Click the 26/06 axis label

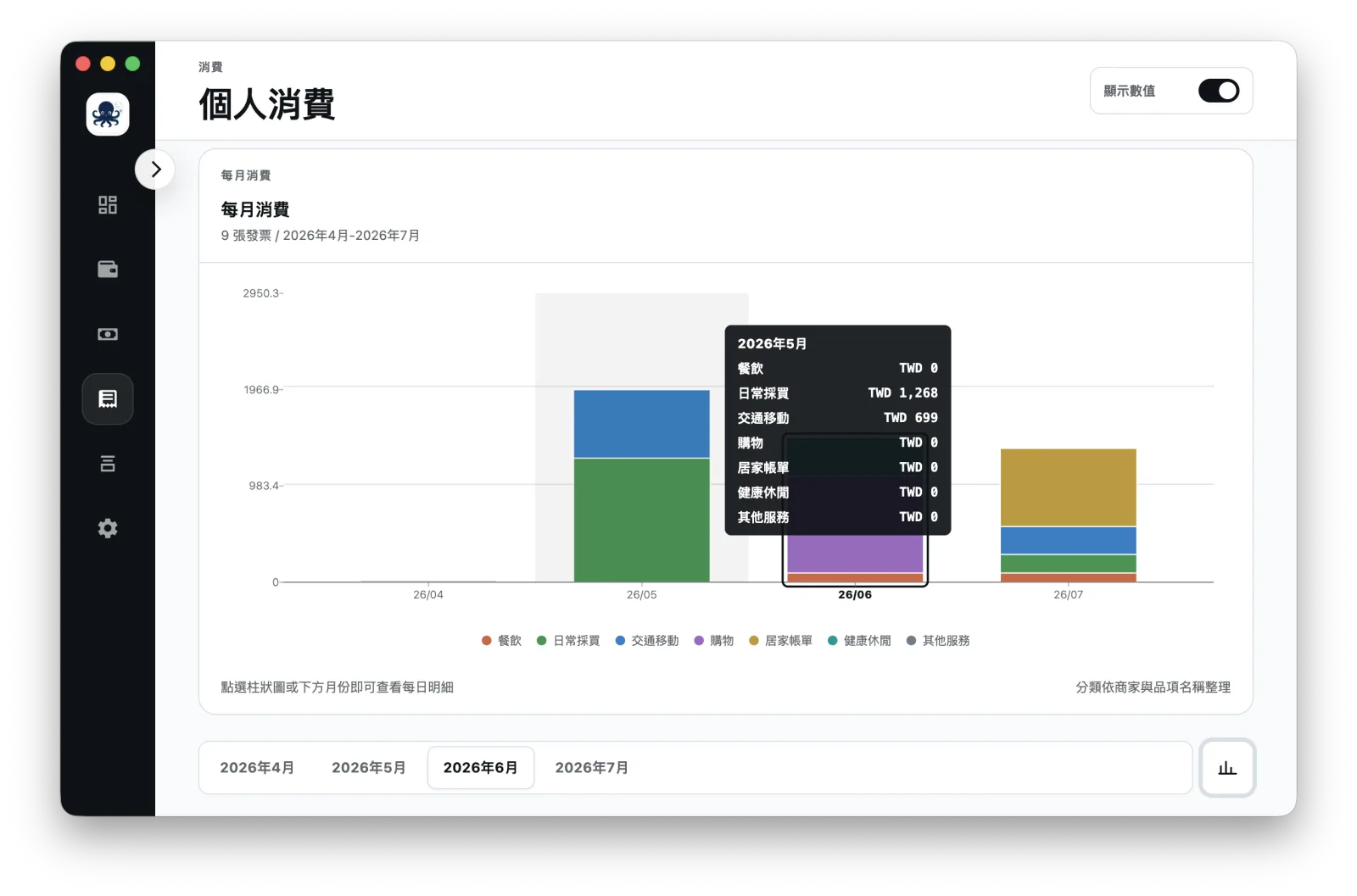tap(855, 595)
